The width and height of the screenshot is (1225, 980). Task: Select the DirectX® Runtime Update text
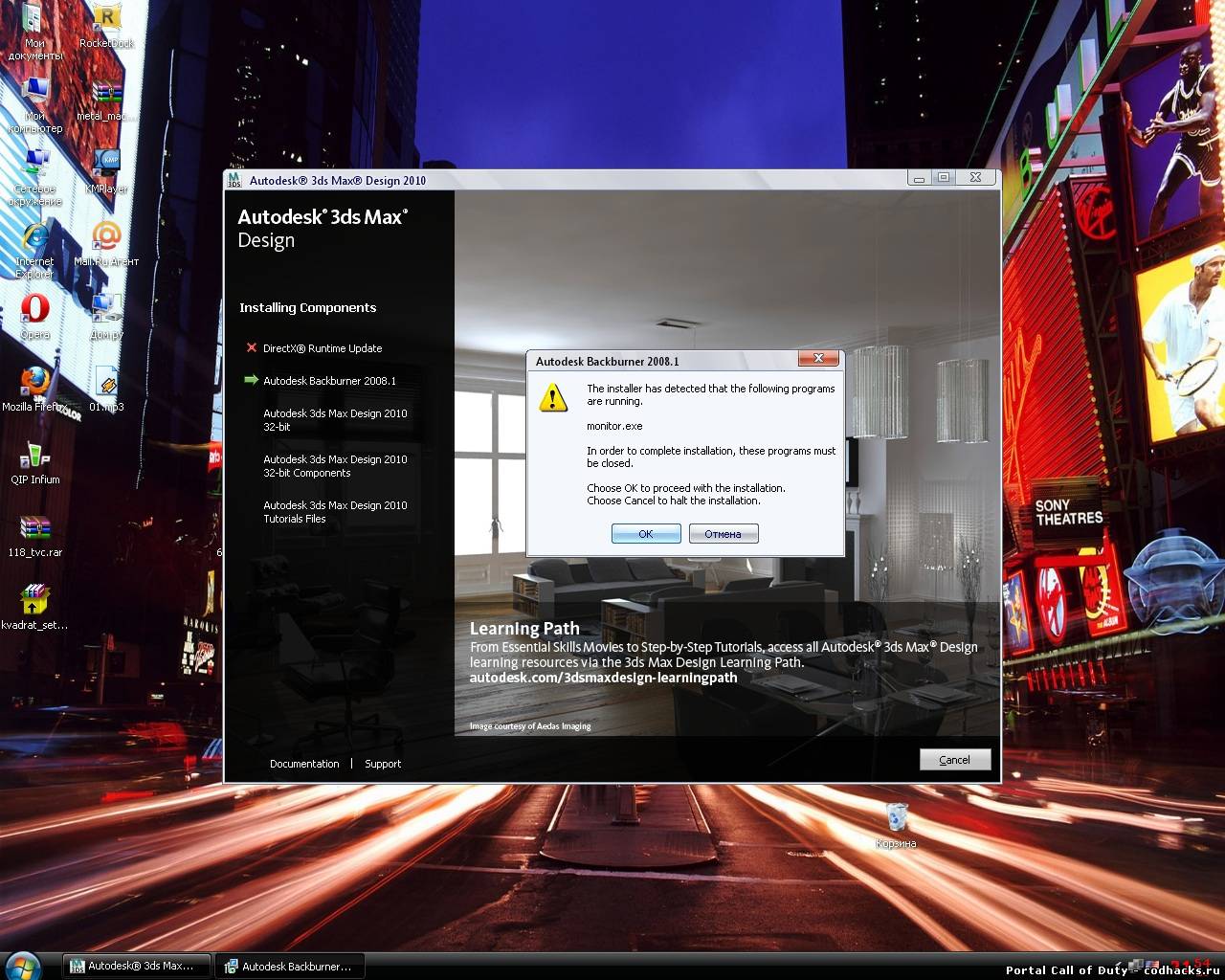point(323,348)
